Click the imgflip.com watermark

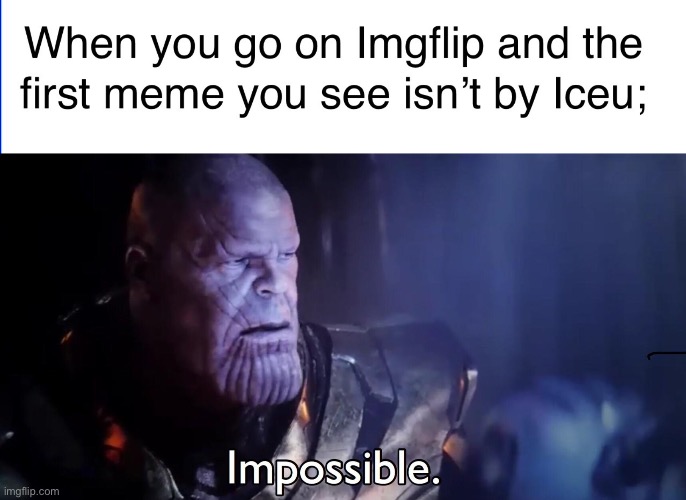[x=31, y=491]
